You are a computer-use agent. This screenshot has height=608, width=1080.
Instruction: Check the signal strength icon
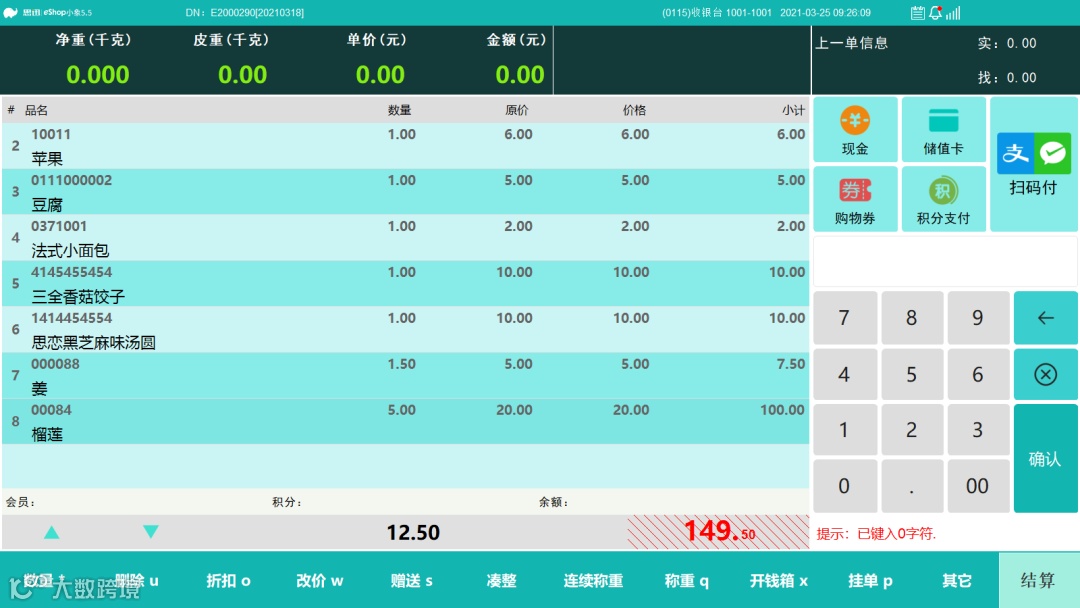(953, 12)
